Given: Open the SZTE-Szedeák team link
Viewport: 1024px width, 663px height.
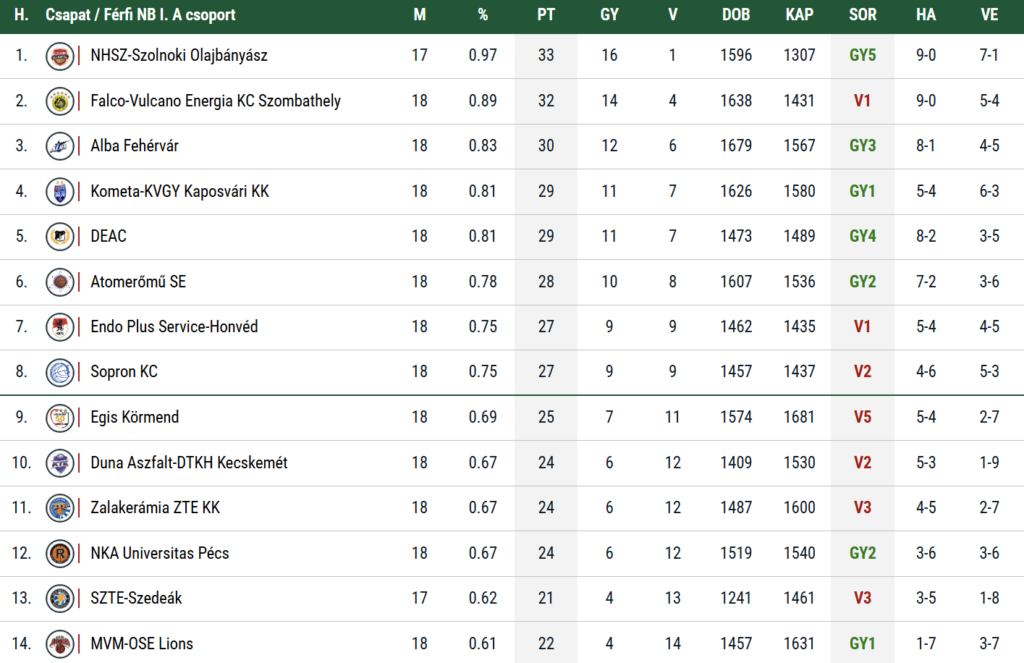Looking at the screenshot, I should pos(136,598).
